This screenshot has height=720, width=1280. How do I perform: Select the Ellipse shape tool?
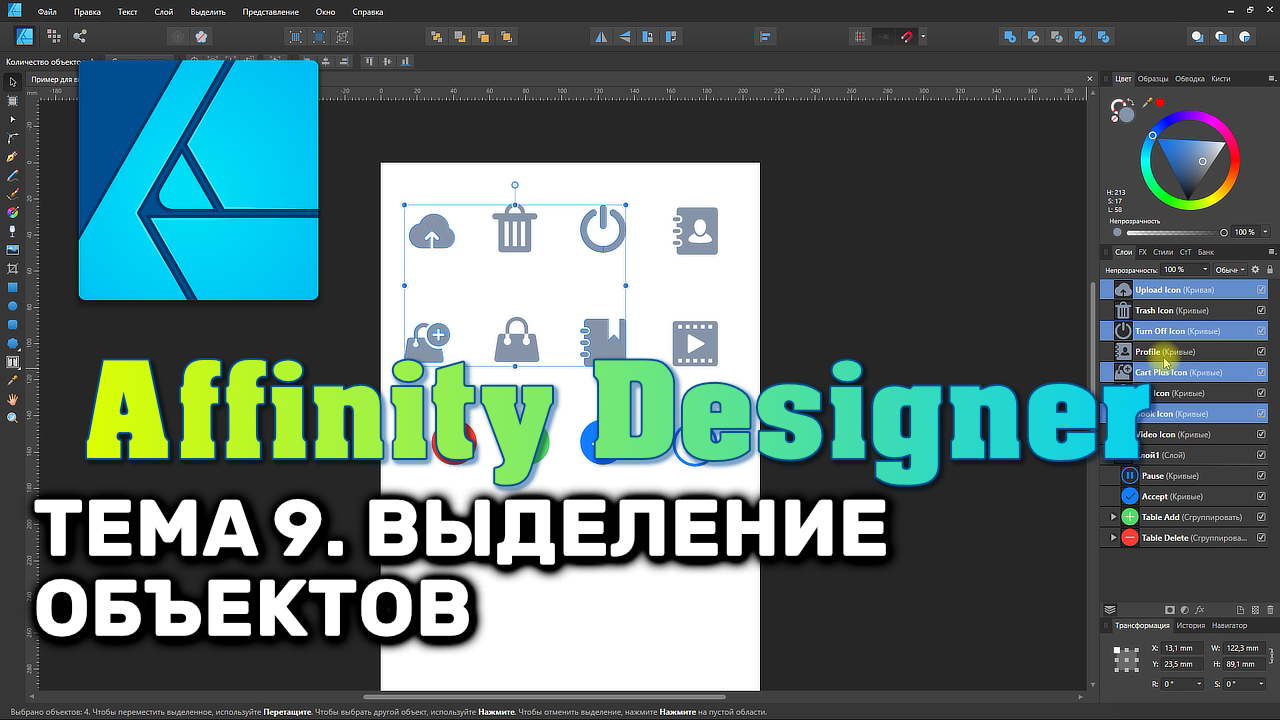coord(13,306)
